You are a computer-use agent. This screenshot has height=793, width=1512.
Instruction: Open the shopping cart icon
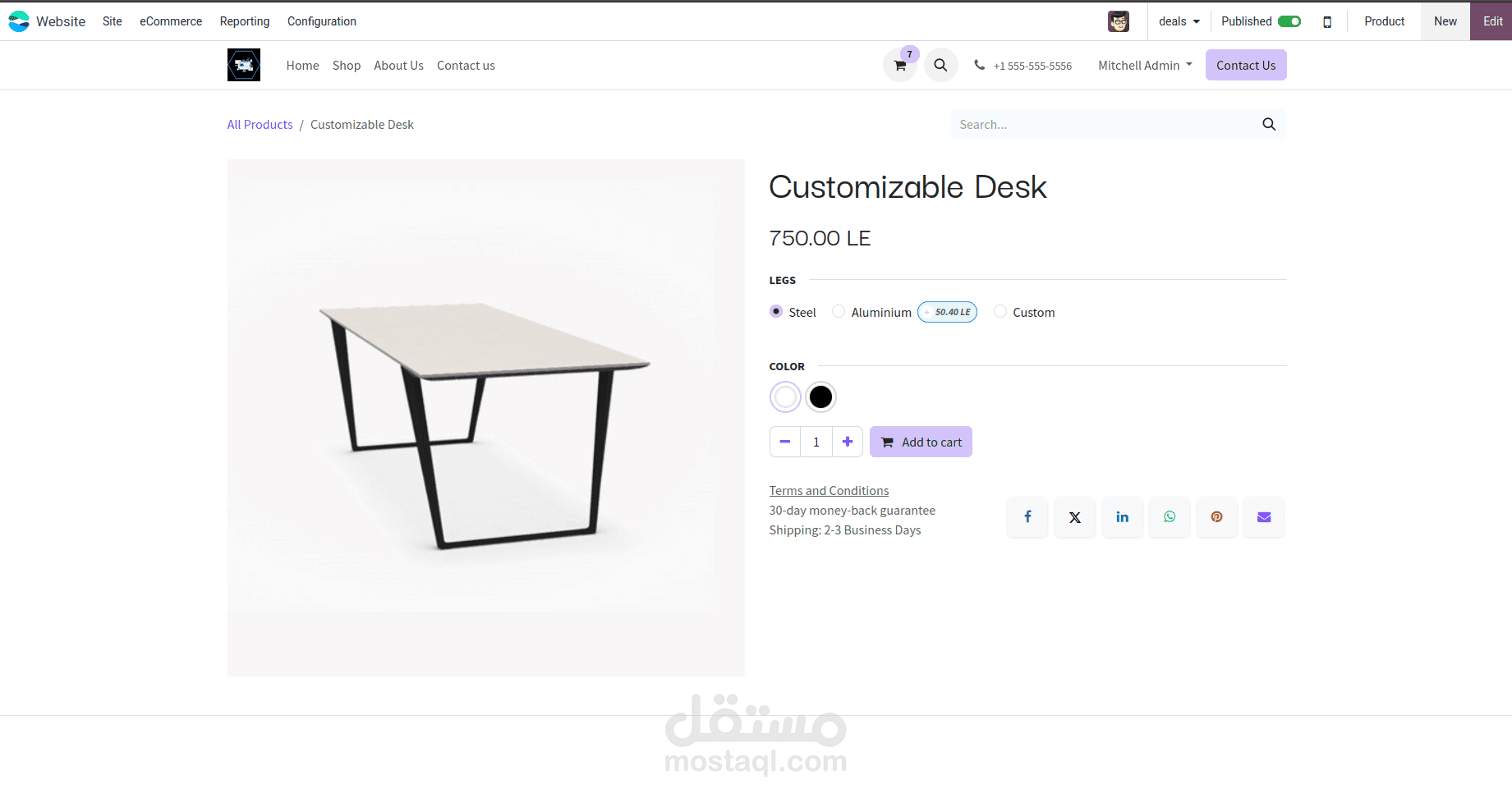tap(900, 66)
